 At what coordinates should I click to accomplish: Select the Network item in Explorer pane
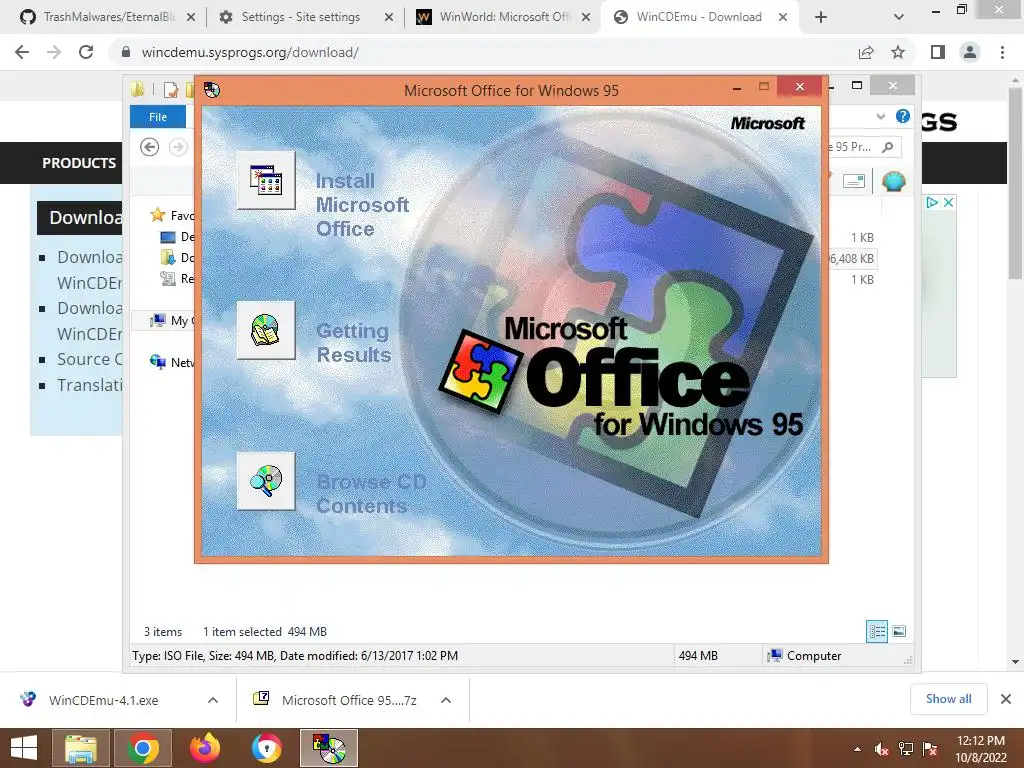172,362
